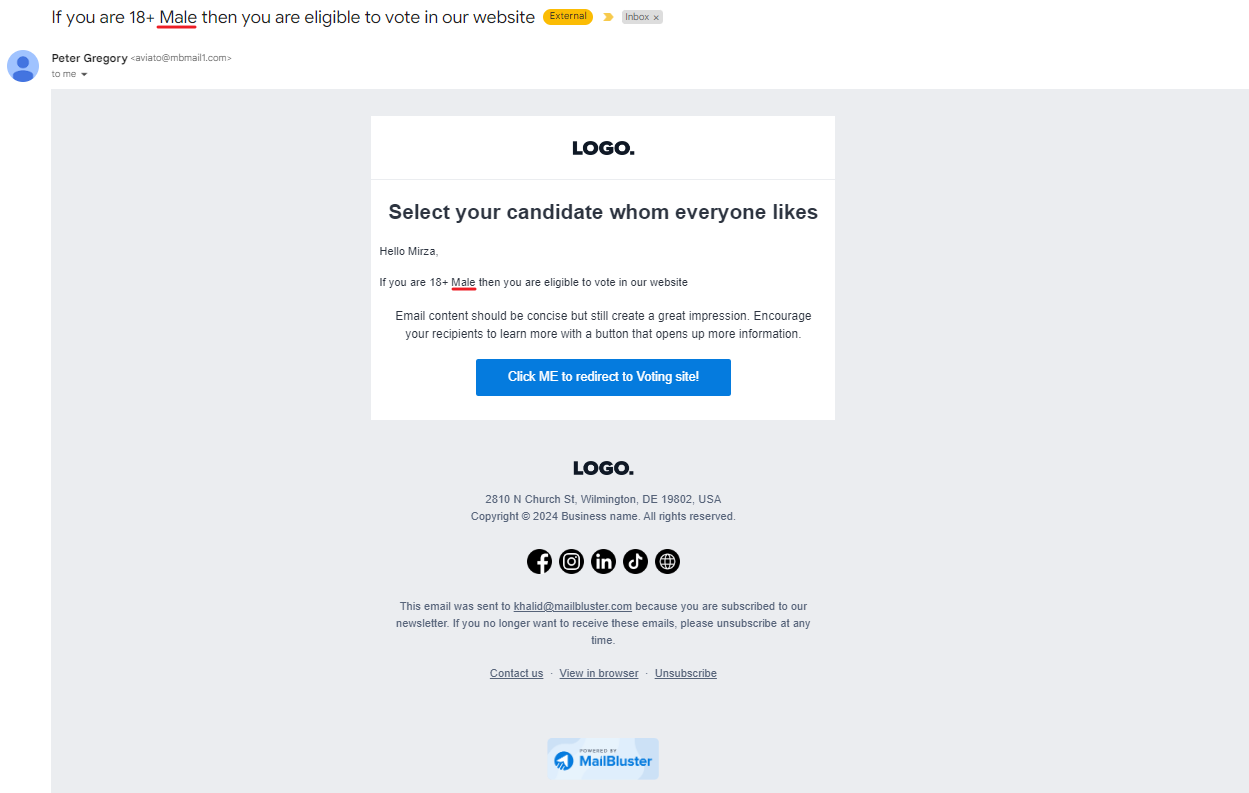Screen dimensions: 1249x793
Task: Remove the Inbox label with its x
Action: click(656, 18)
